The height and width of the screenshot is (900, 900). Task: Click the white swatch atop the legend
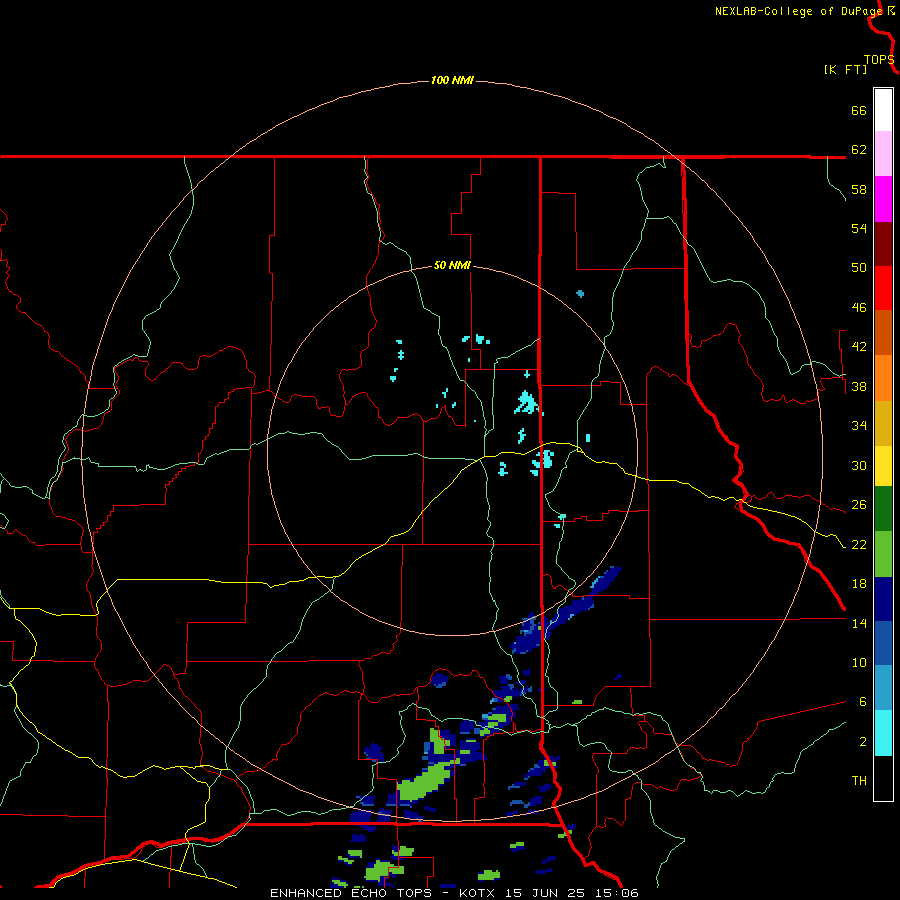click(883, 110)
